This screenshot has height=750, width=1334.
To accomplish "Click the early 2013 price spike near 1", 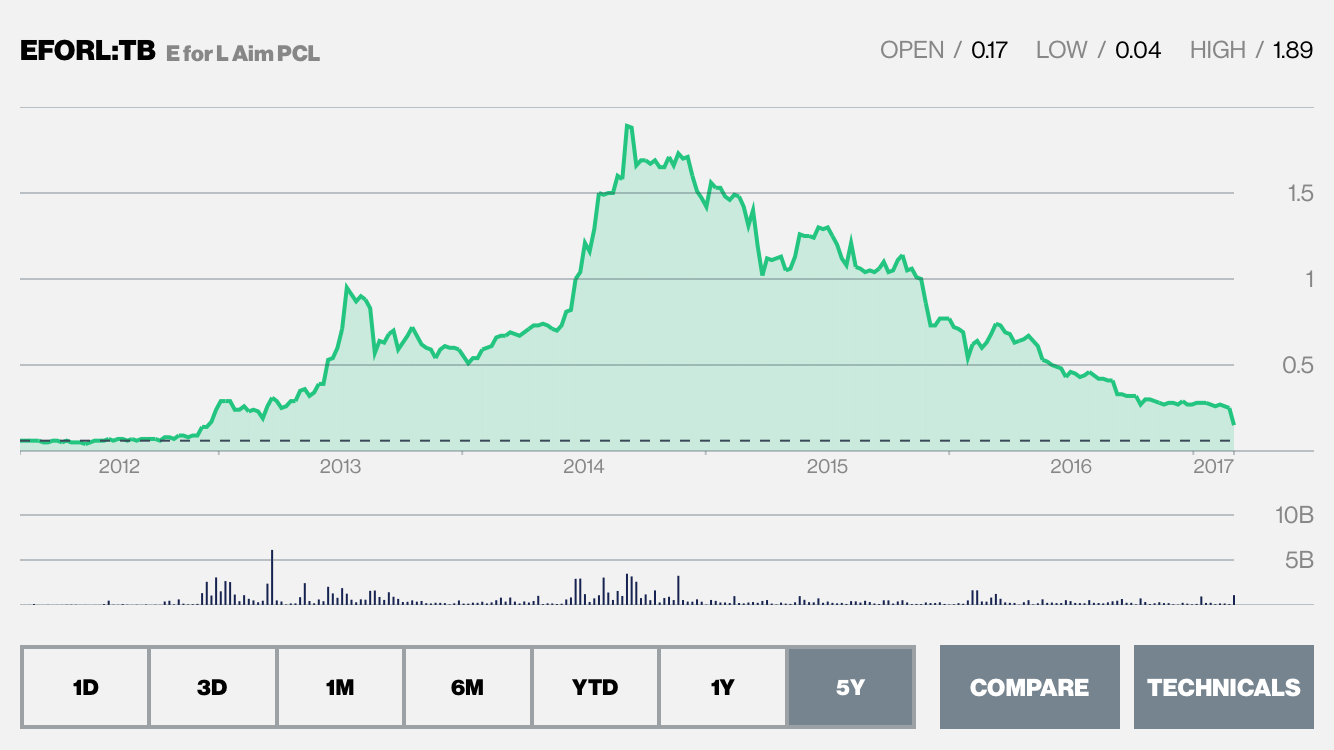I will tap(347, 287).
